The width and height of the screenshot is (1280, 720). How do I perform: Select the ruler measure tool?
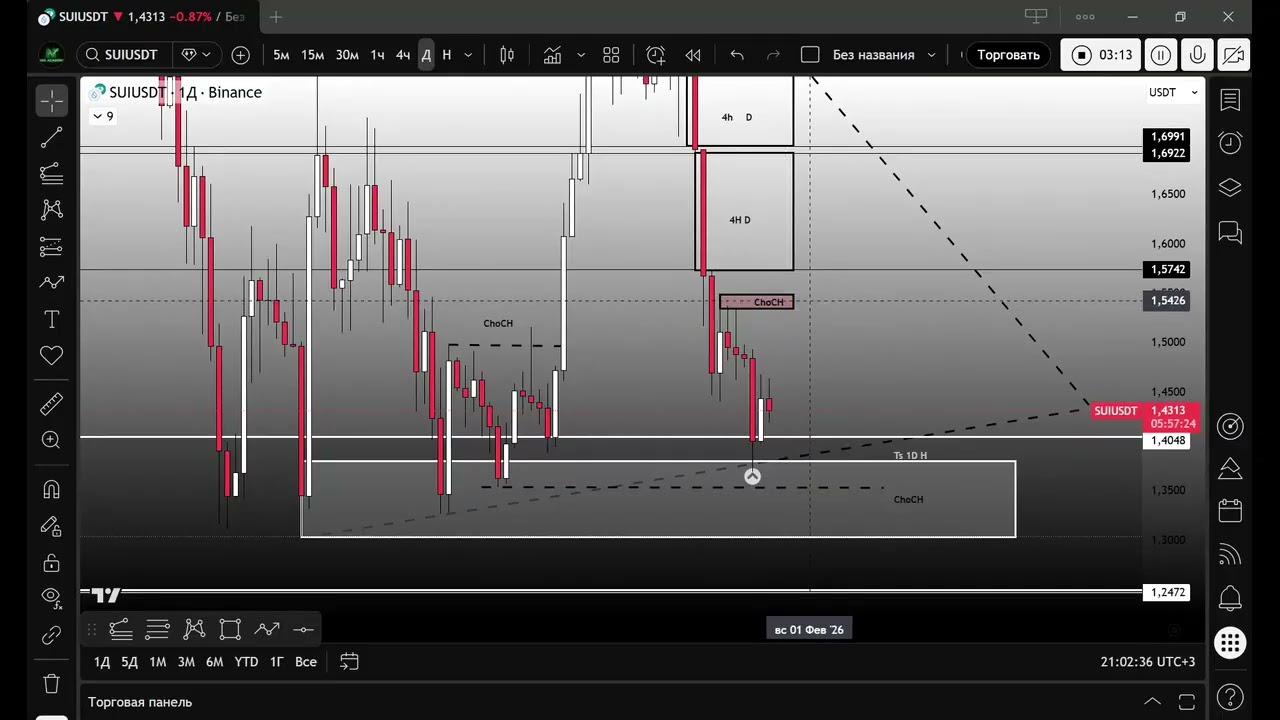click(51, 404)
